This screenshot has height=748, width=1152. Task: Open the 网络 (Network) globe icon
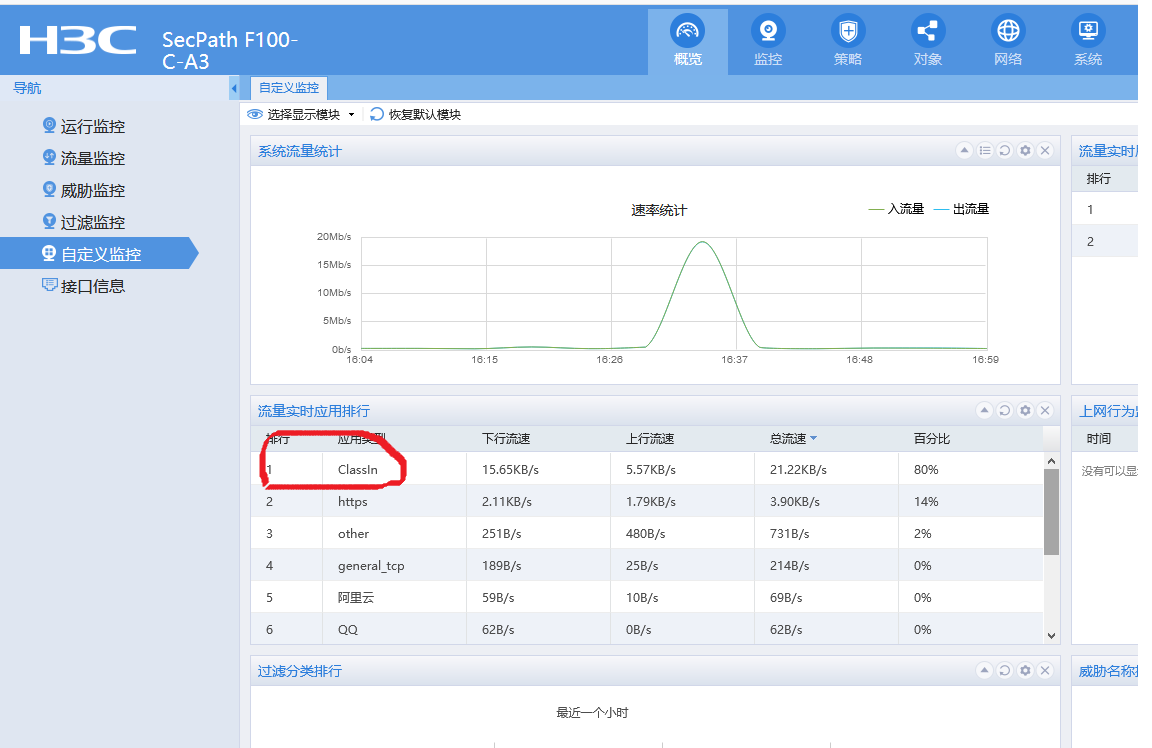(1008, 41)
